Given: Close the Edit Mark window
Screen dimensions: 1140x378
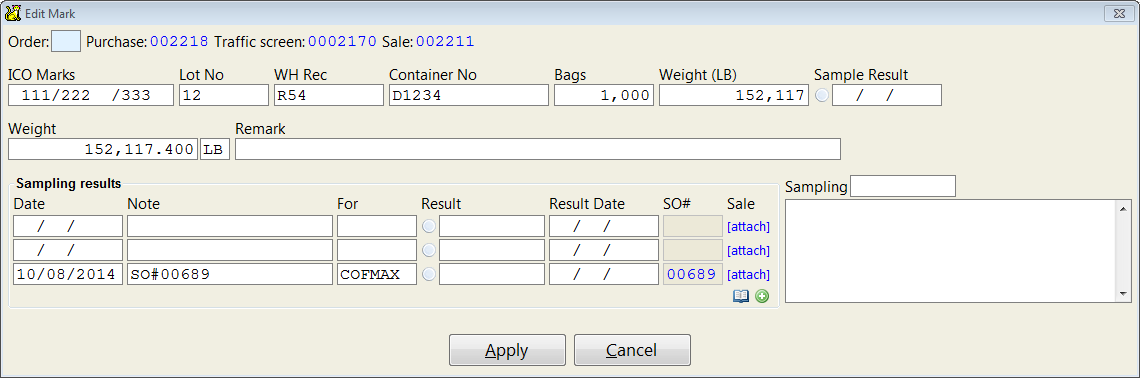Looking at the screenshot, I should 1119,12.
